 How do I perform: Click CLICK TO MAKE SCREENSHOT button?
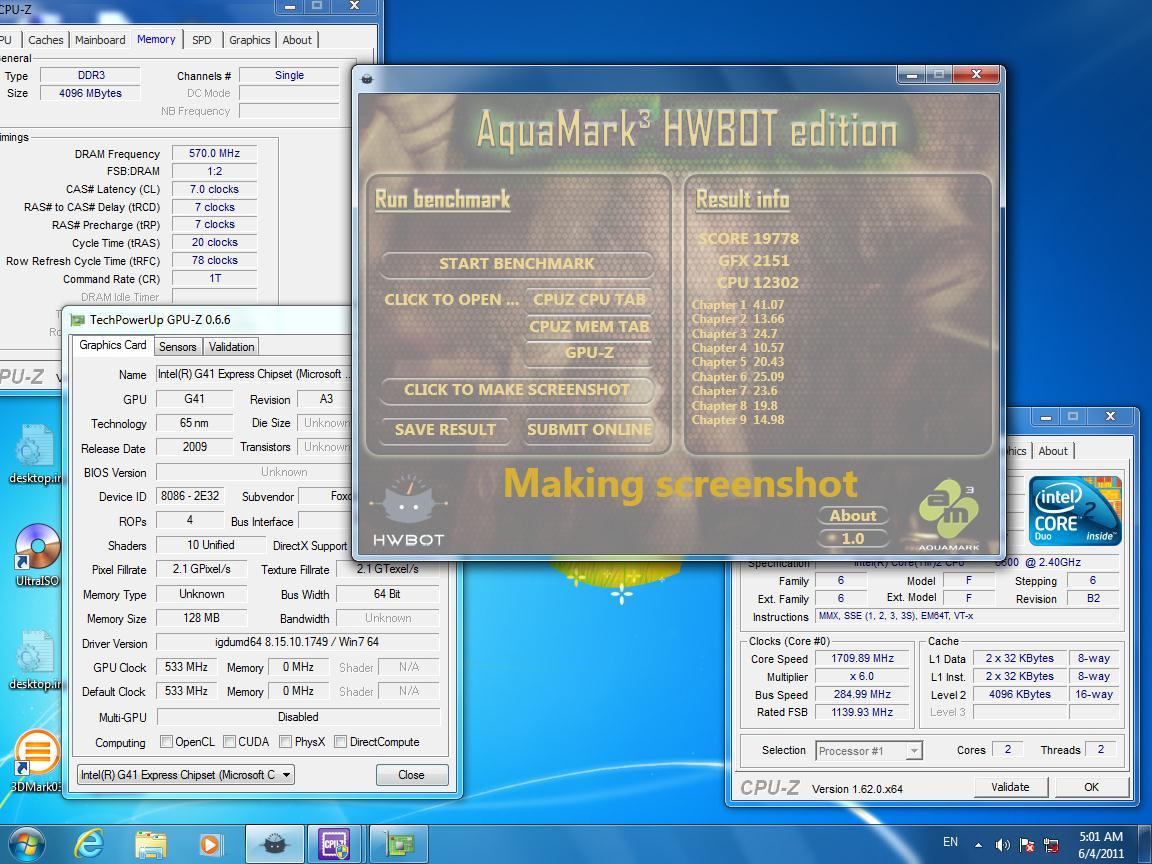tap(516, 390)
